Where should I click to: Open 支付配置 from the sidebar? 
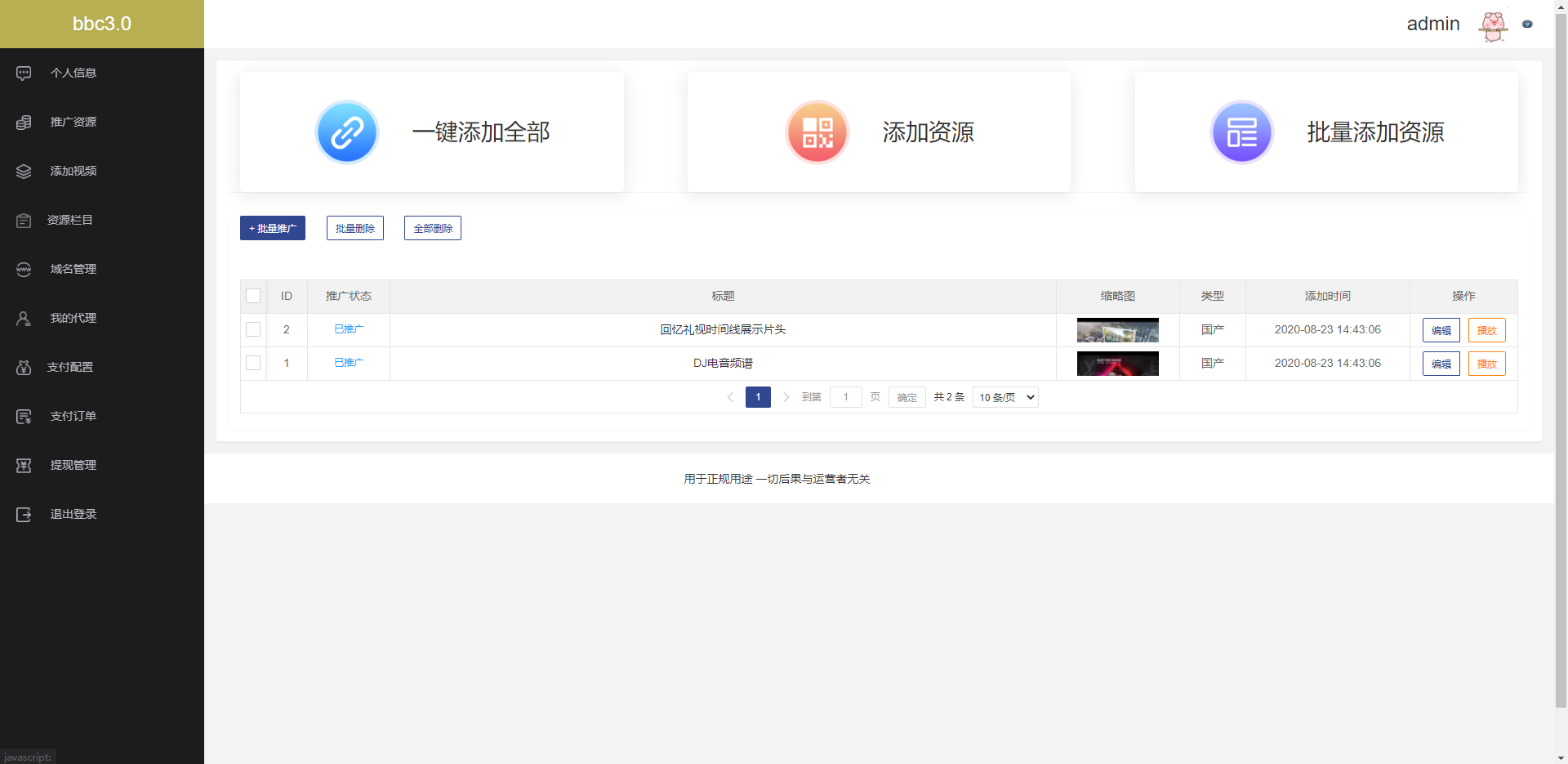click(72, 367)
